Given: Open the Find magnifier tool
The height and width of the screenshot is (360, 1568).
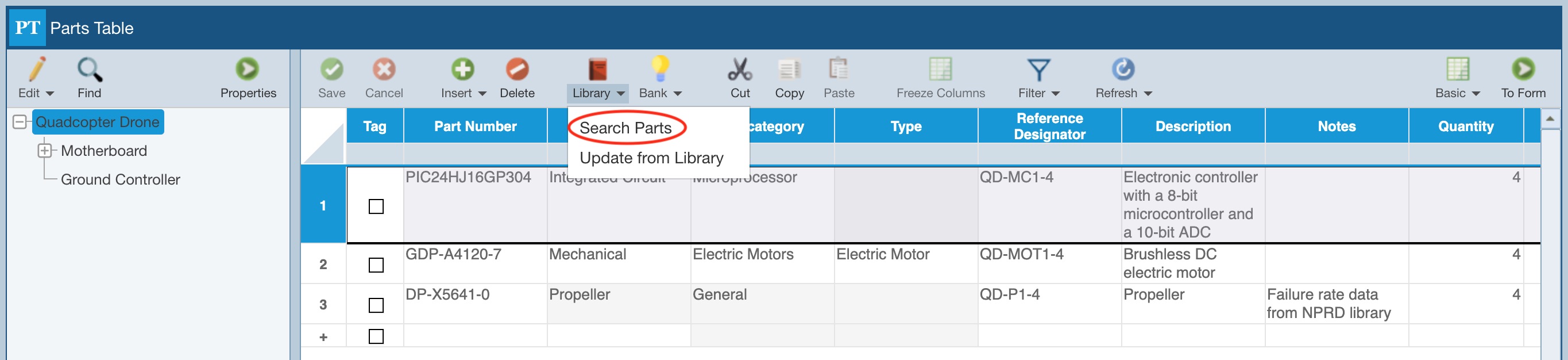Looking at the screenshot, I should click(x=90, y=70).
